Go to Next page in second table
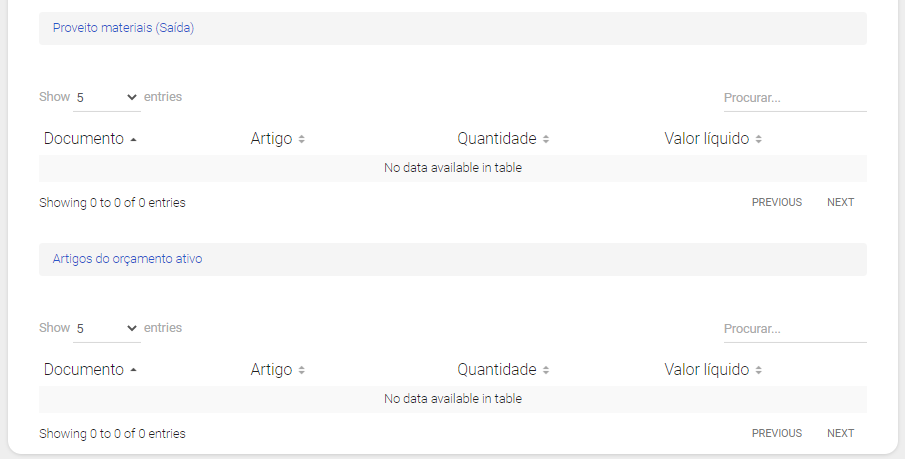Viewport: 905px width, 459px height. (840, 433)
